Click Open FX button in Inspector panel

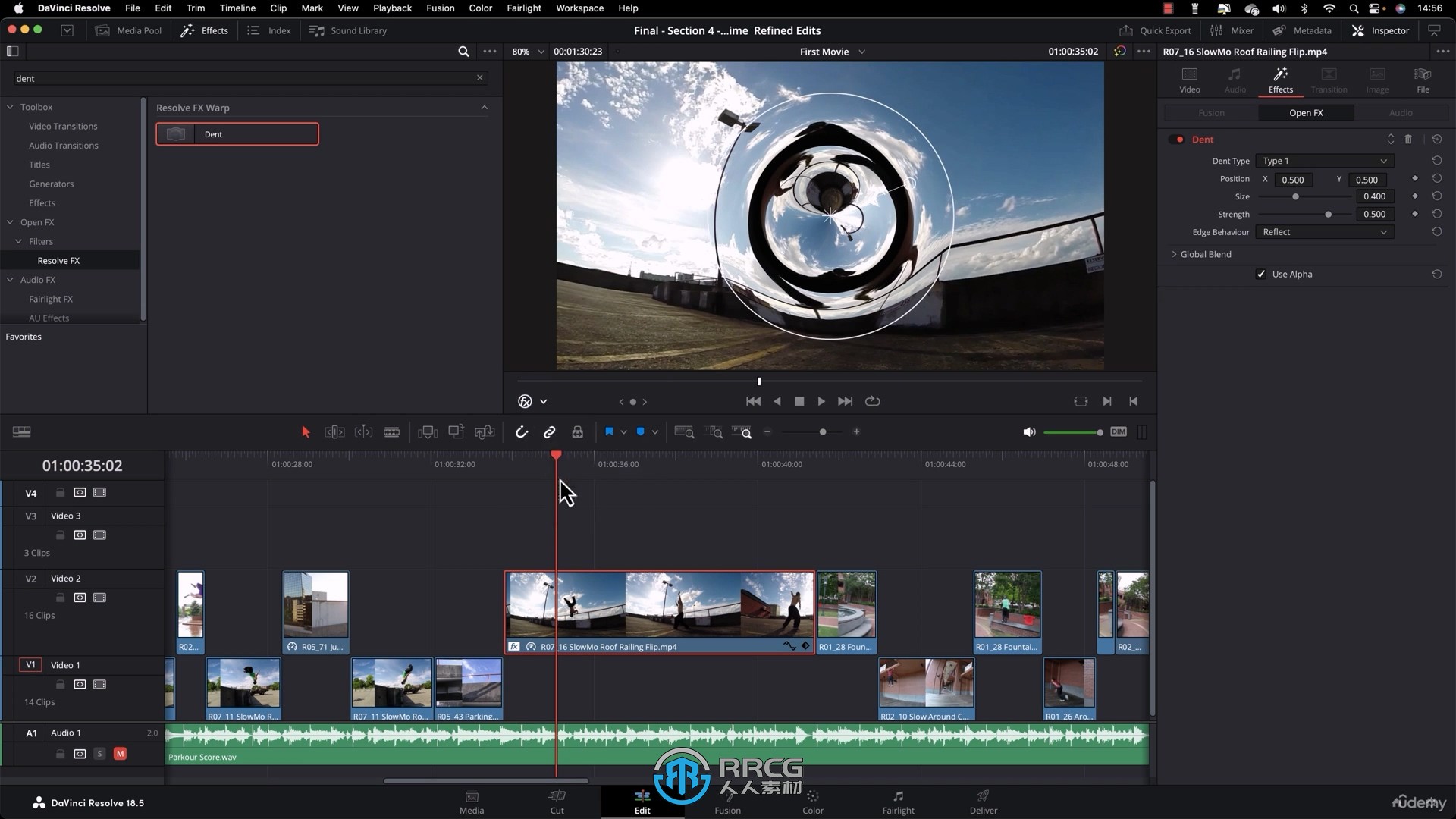coord(1306,112)
